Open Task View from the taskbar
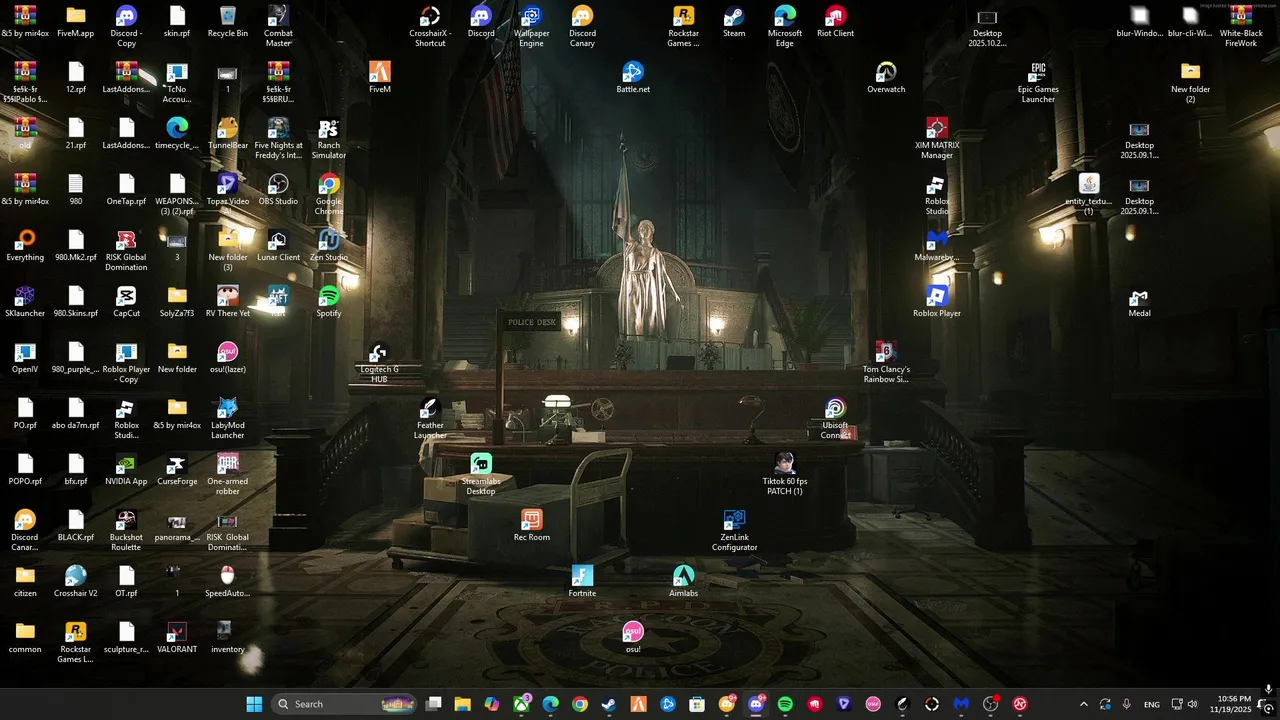The height and width of the screenshot is (720, 1280). pyautogui.click(x=434, y=704)
